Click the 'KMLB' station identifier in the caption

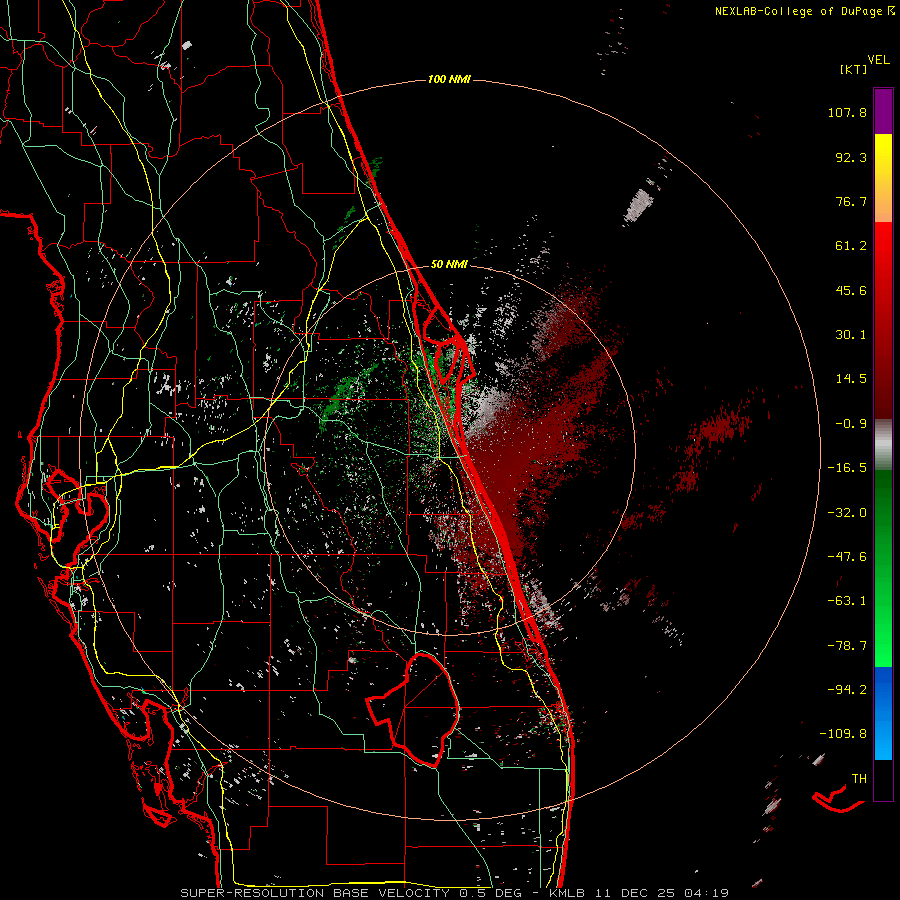pos(568,893)
